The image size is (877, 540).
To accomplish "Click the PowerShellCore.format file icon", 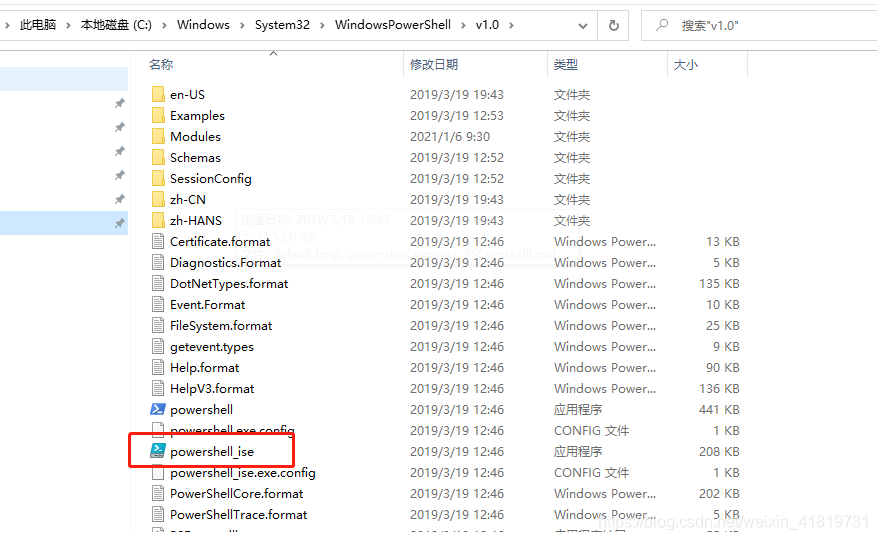I will (x=158, y=493).
